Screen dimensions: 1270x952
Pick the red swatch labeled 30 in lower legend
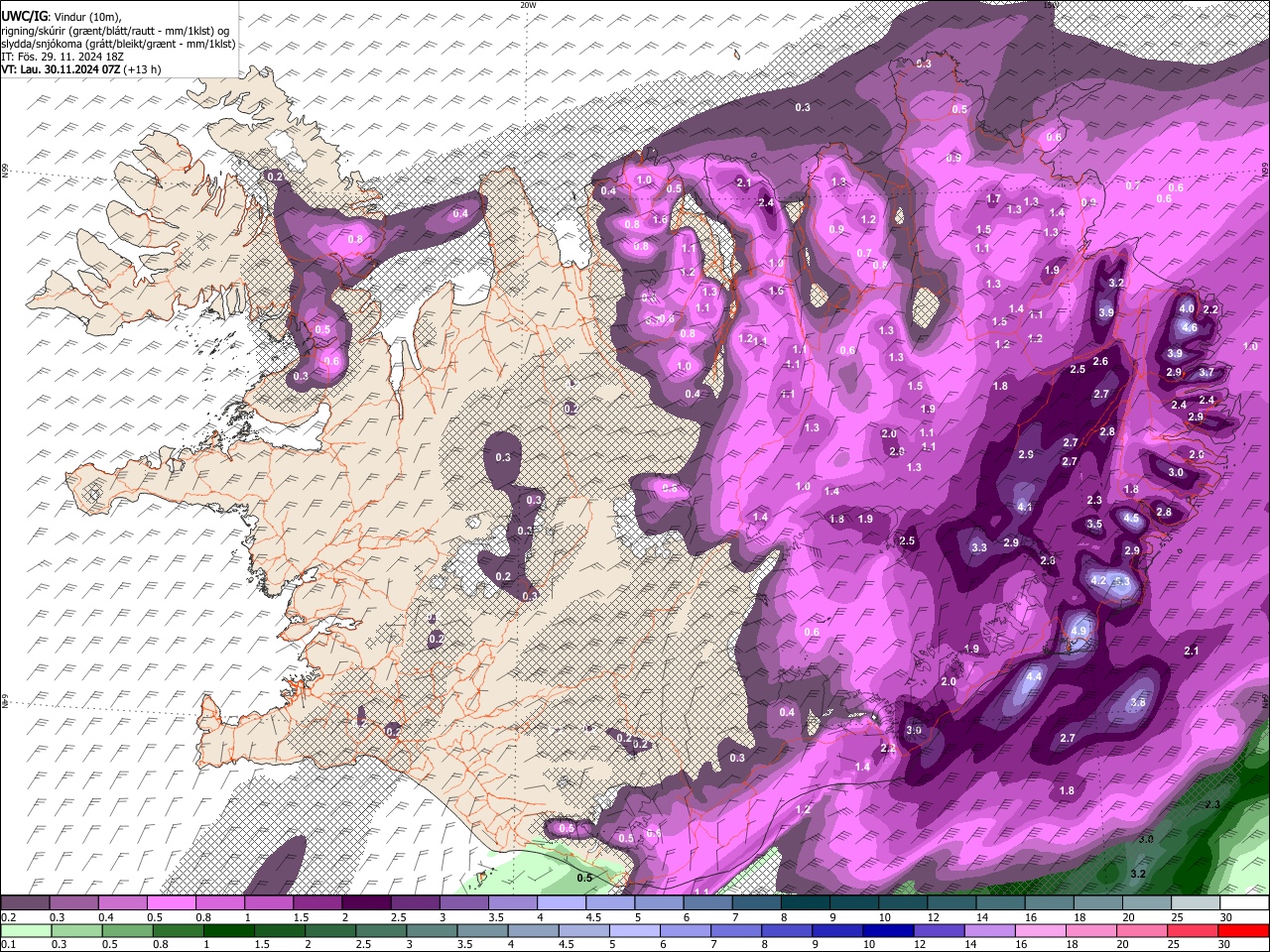tap(1242, 930)
